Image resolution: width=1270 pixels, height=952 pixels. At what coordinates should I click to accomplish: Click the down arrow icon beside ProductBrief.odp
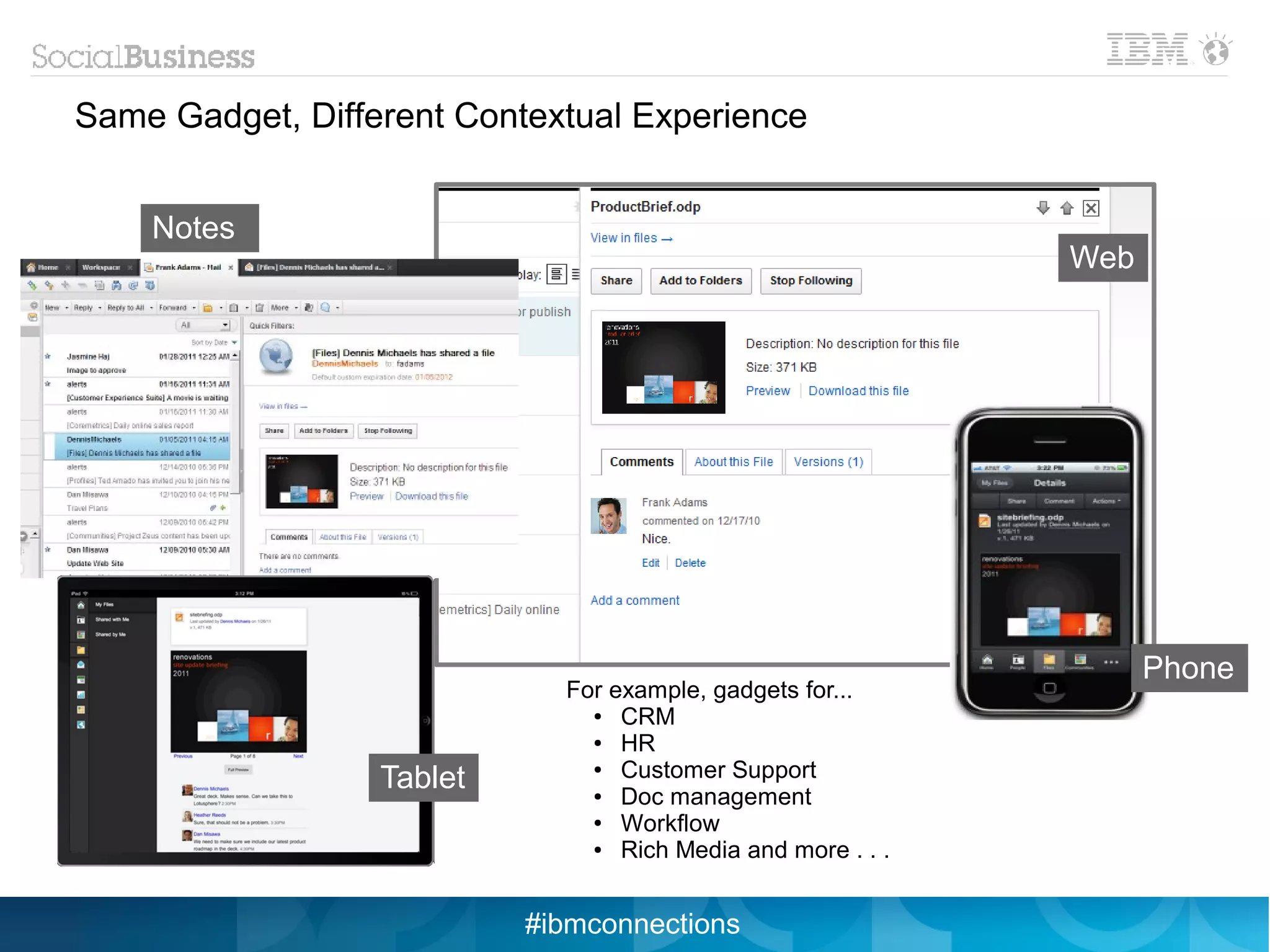pos(1043,208)
